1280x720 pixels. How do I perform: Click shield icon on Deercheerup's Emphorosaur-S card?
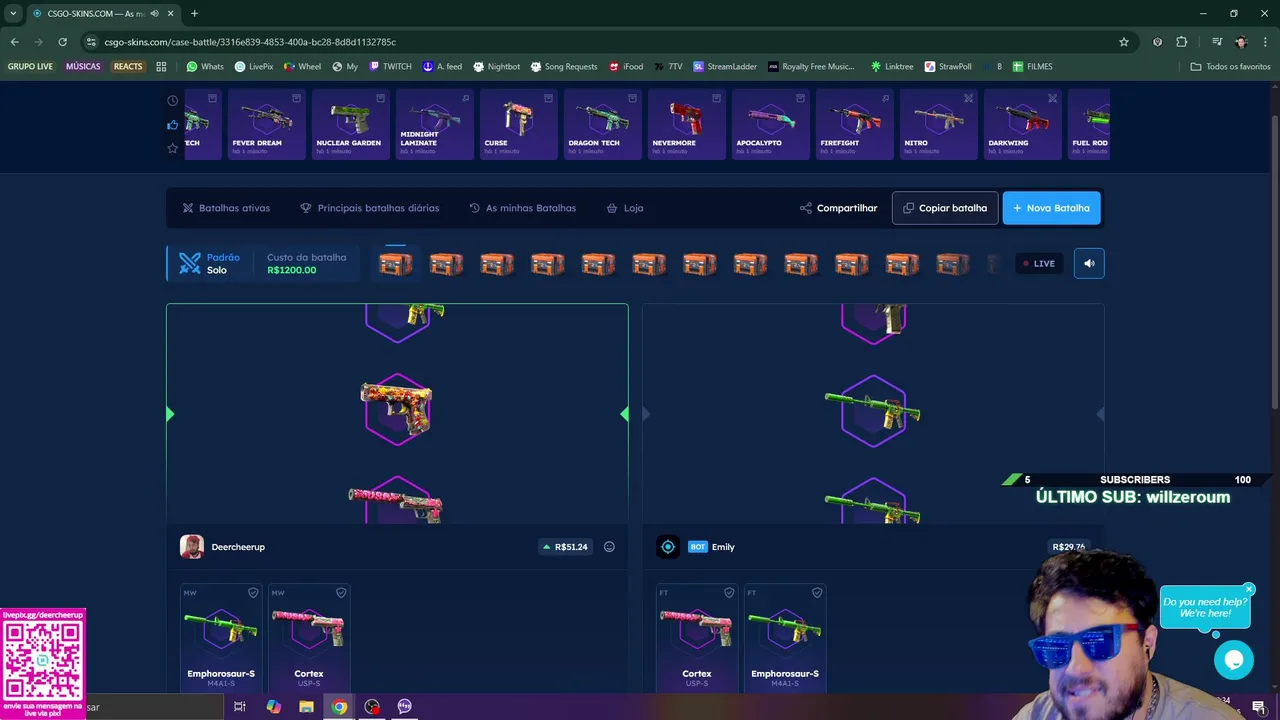coord(253,593)
